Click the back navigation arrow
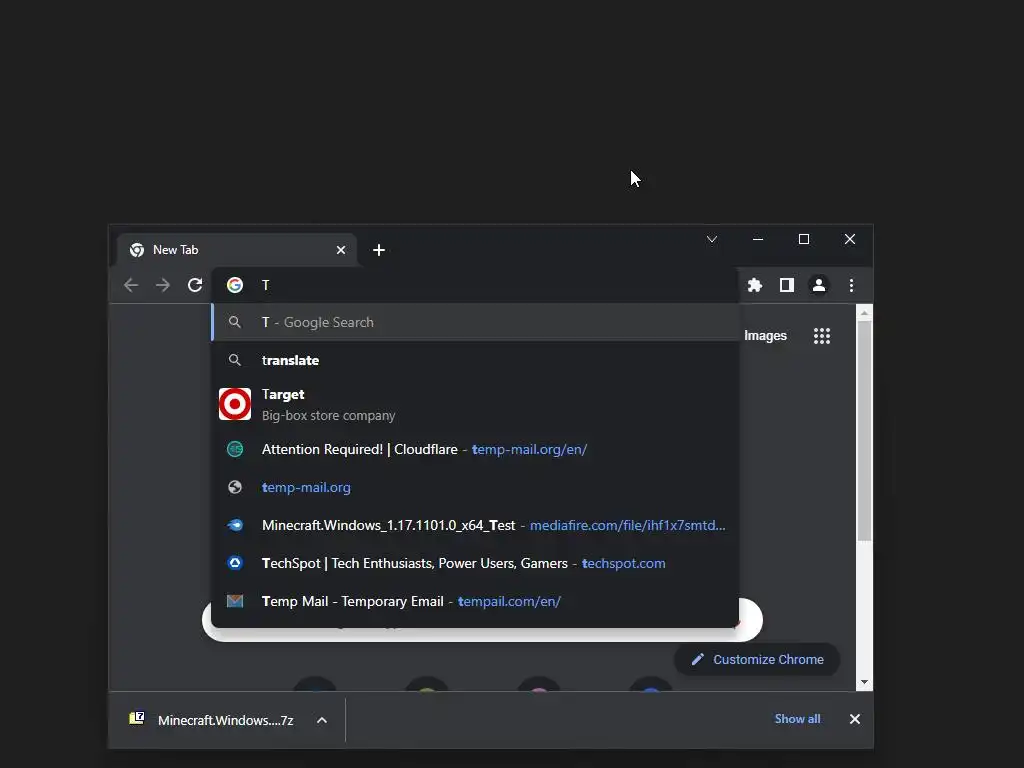1024x768 pixels. [x=131, y=285]
